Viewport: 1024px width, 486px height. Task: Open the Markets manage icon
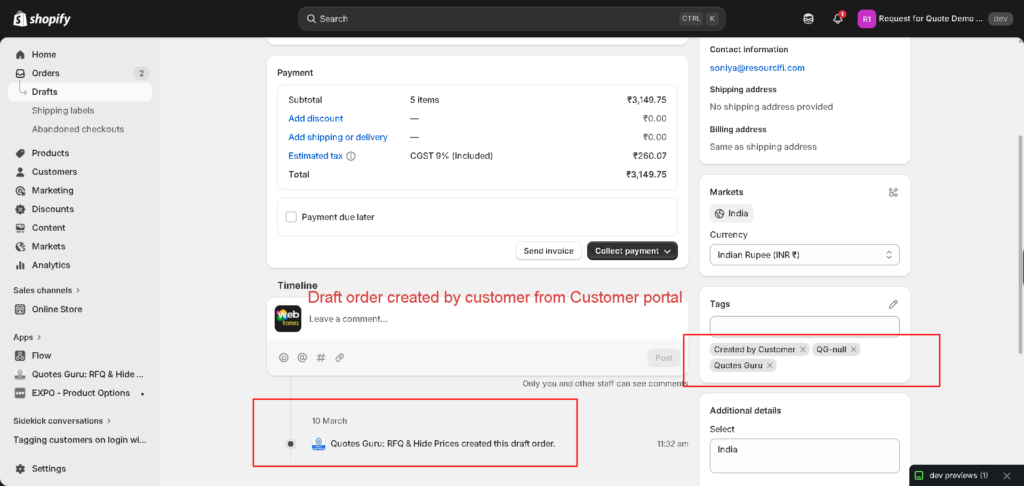point(893,192)
